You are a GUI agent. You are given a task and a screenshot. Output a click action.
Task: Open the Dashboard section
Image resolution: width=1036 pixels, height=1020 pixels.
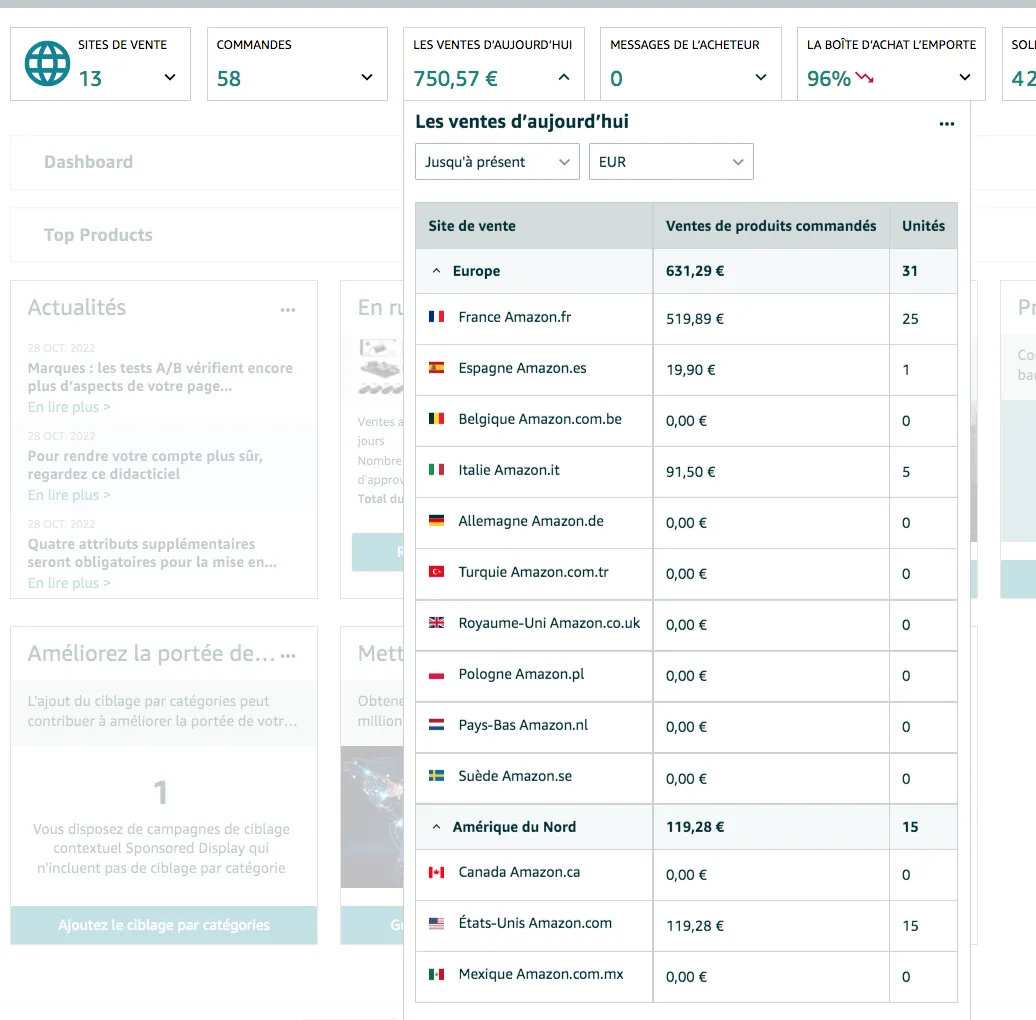point(89,162)
